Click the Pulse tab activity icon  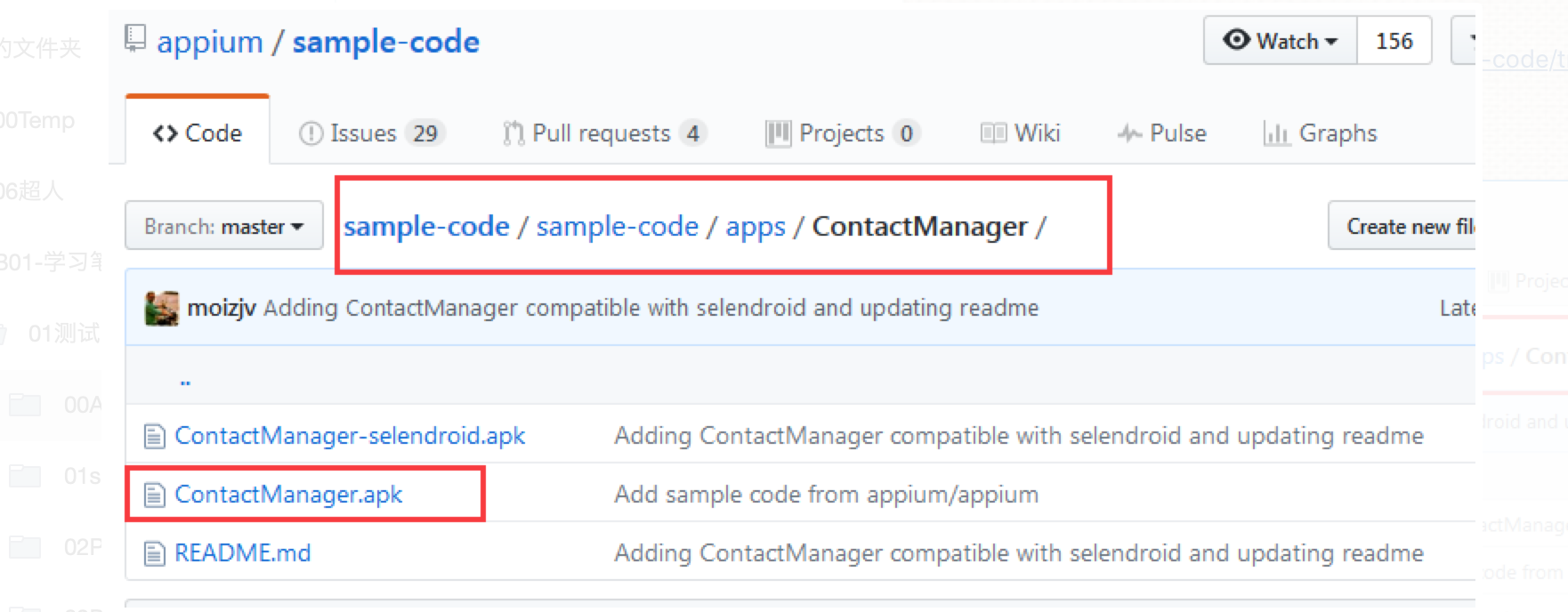click(x=1130, y=133)
